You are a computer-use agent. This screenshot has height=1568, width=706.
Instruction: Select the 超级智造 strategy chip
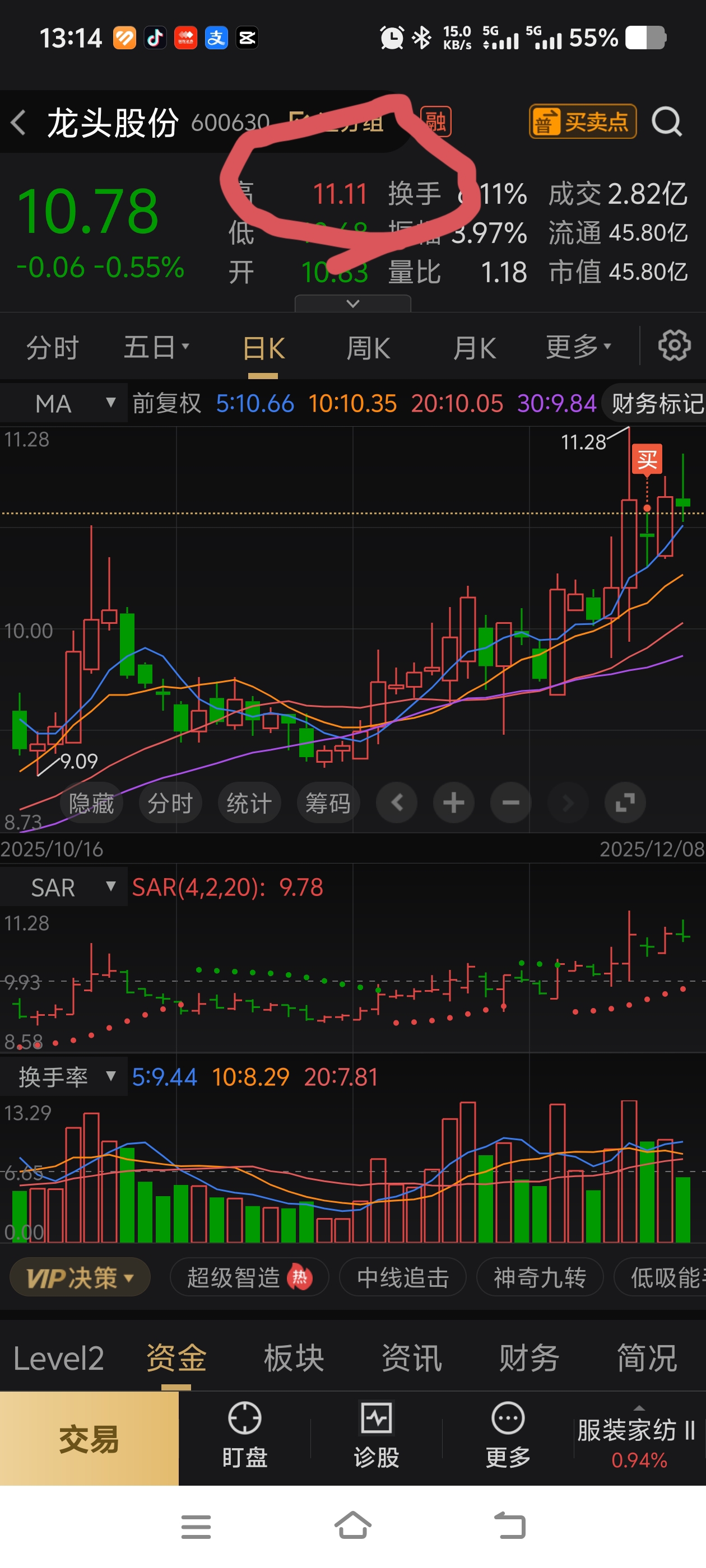click(x=249, y=1278)
